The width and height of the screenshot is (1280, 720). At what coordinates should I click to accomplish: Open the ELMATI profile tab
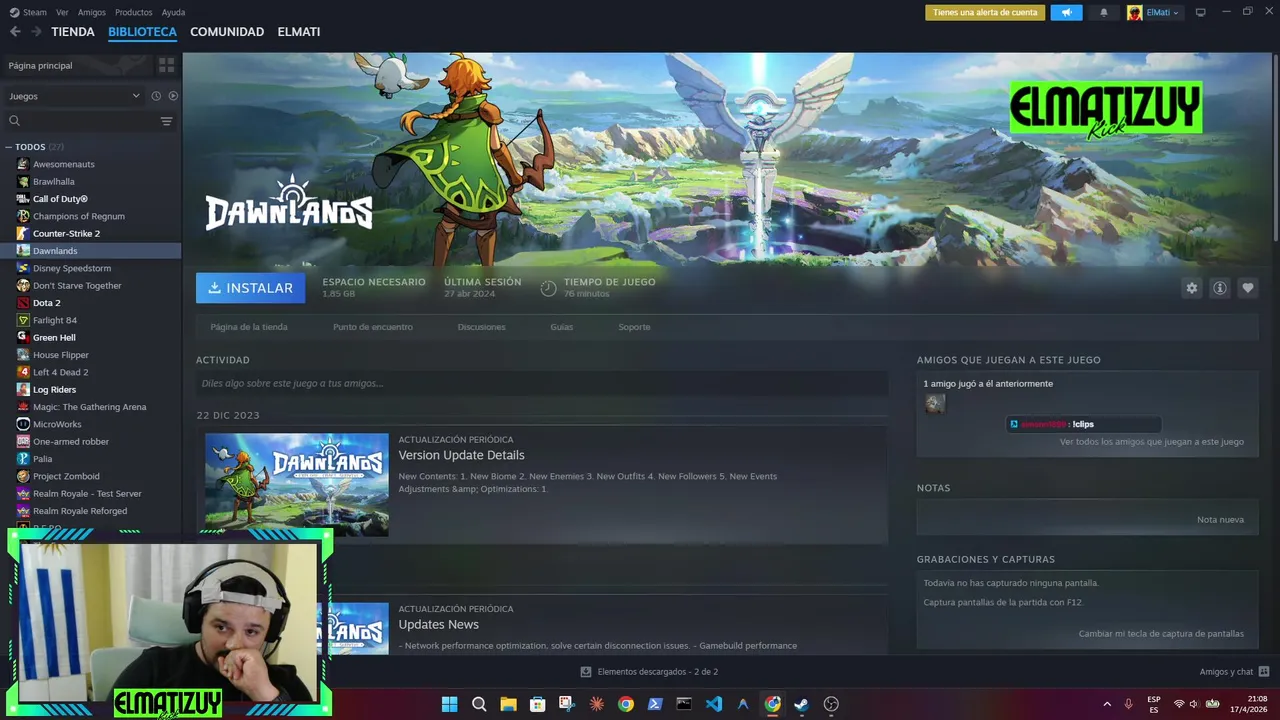click(299, 32)
